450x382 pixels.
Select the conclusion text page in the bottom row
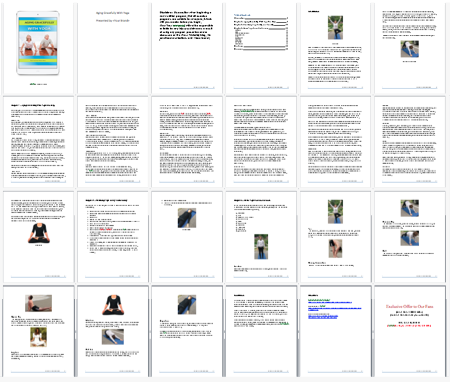261,331
